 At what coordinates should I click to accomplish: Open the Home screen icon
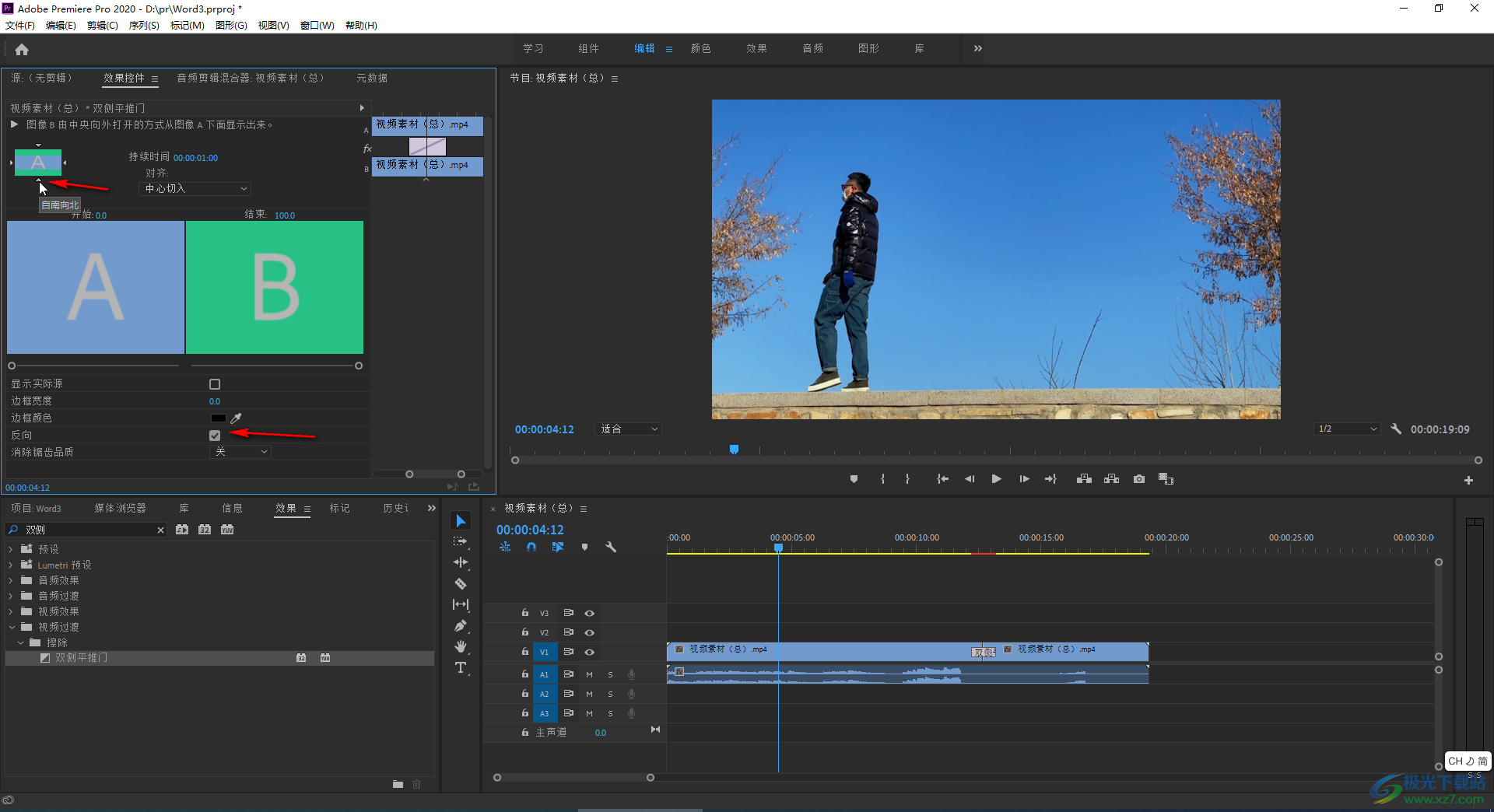click(x=22, y=50)
